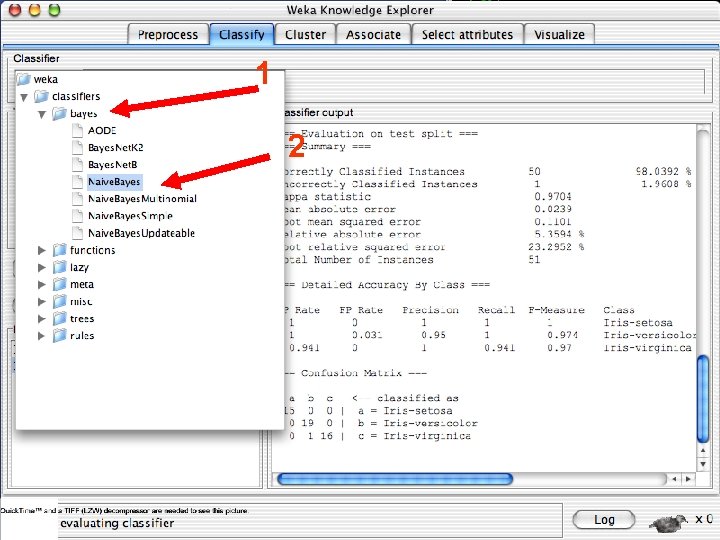Viewport: 720px width, 540px height.
Task: Click the vertical scrollbar thumb in output
Action: (x=703, y=399)
